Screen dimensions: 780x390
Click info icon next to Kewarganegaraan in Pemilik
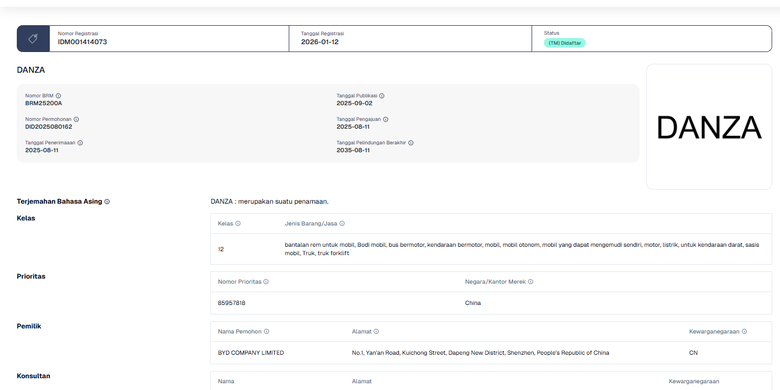click(744, 331)
